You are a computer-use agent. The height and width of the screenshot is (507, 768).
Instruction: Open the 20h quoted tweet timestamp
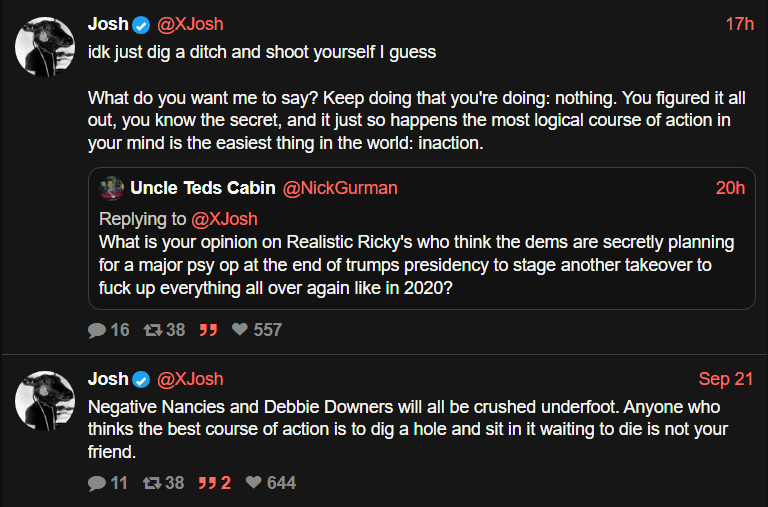point(730,187)
